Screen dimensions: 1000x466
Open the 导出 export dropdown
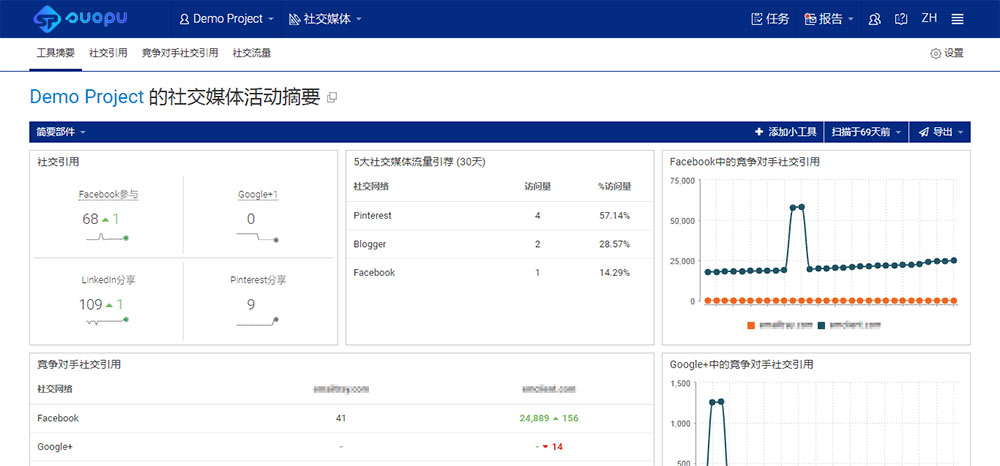point(941,132)
